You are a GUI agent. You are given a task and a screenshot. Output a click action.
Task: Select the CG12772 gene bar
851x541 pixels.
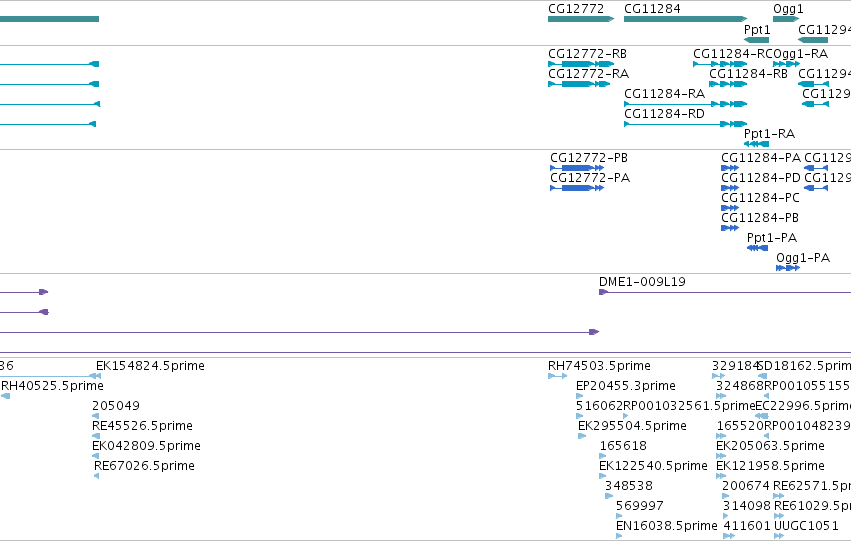tap(581, 19)
